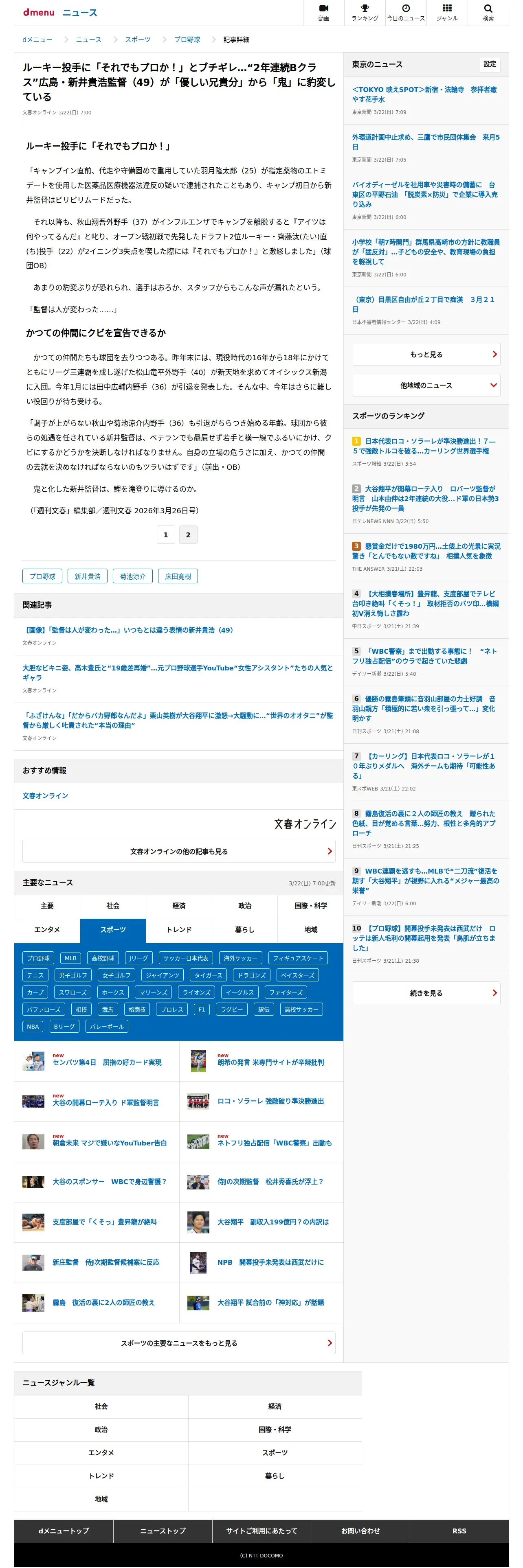This screenshot has width=523, height=1568.
Task: Open トレンド in genre list
Action: click(101, 1476)
